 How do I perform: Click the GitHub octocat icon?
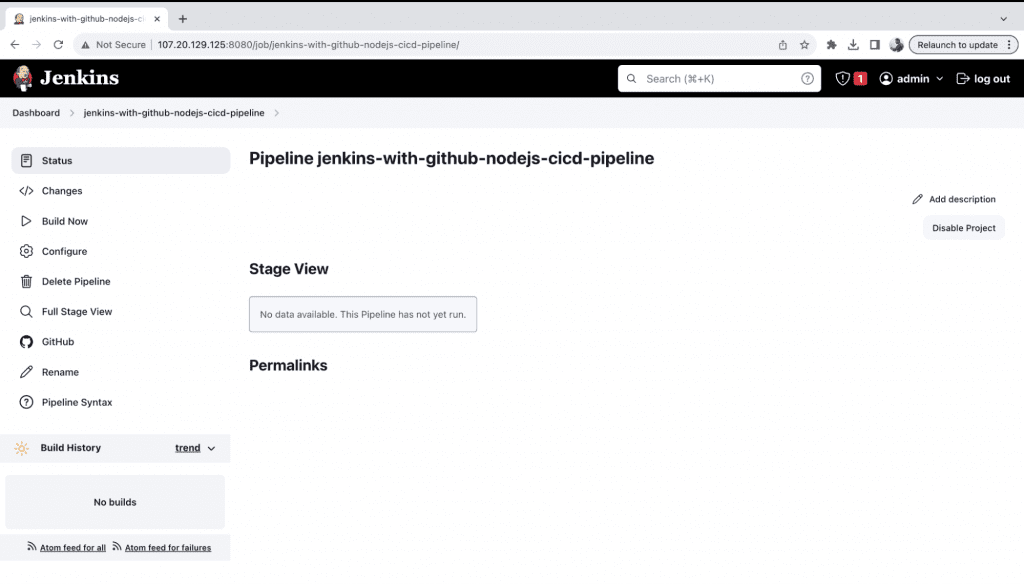26,342
